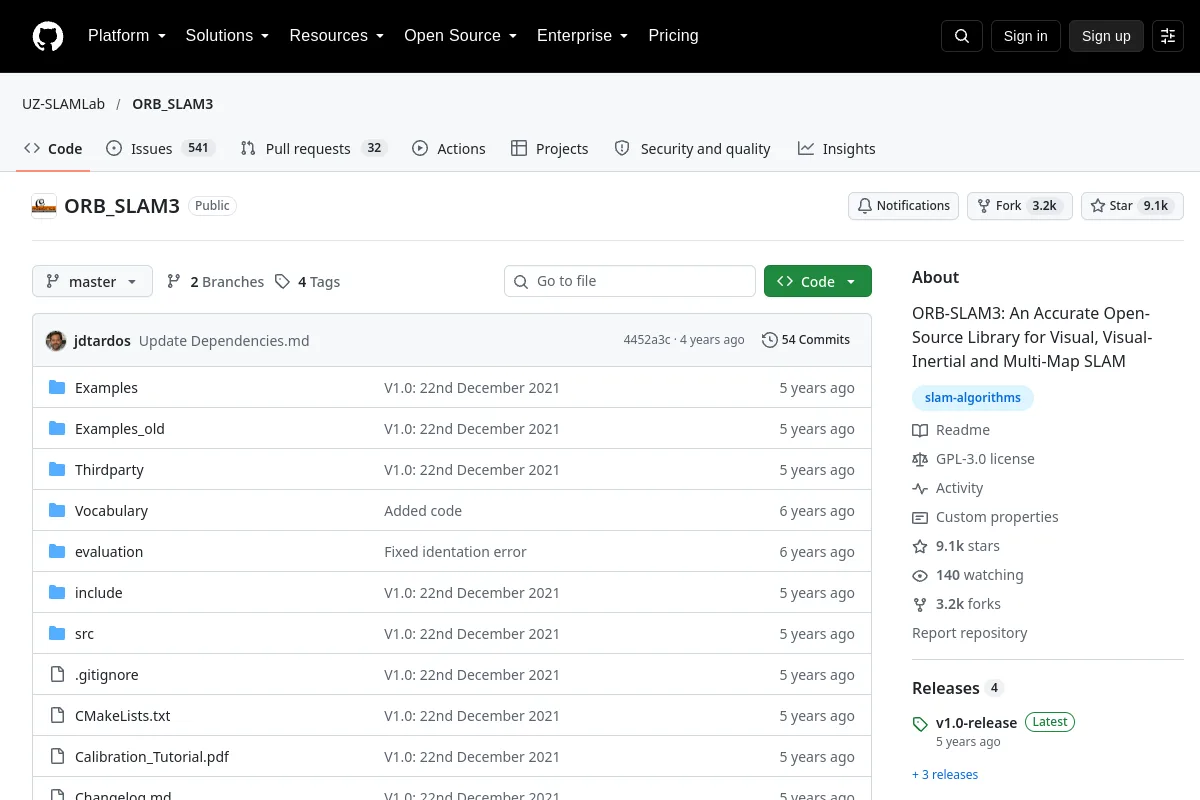Open Report repository link

pyautogui.click(x=970, y=633)
